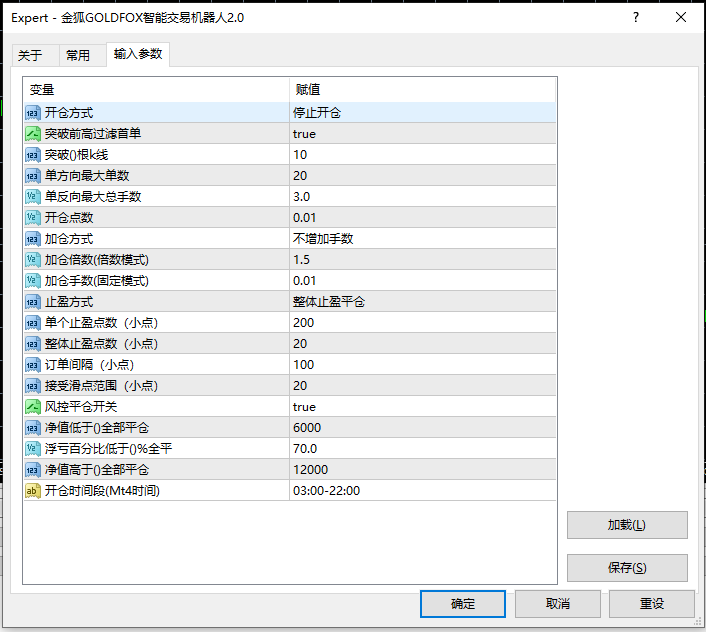
Task: Click the double icon beside 加仓倍数(倍数模式)
Action: pos(33,260)
